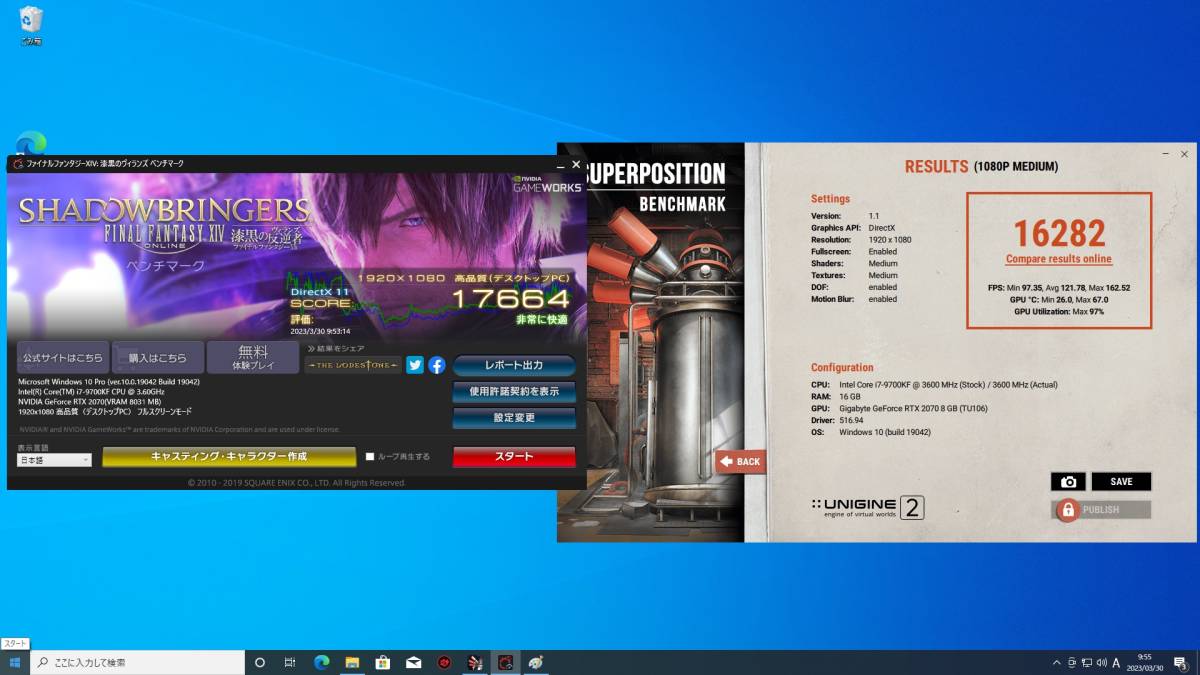Share FFXIV benchmark result on Facebook
Screen dimensions: 1200x675
point(437,365)
